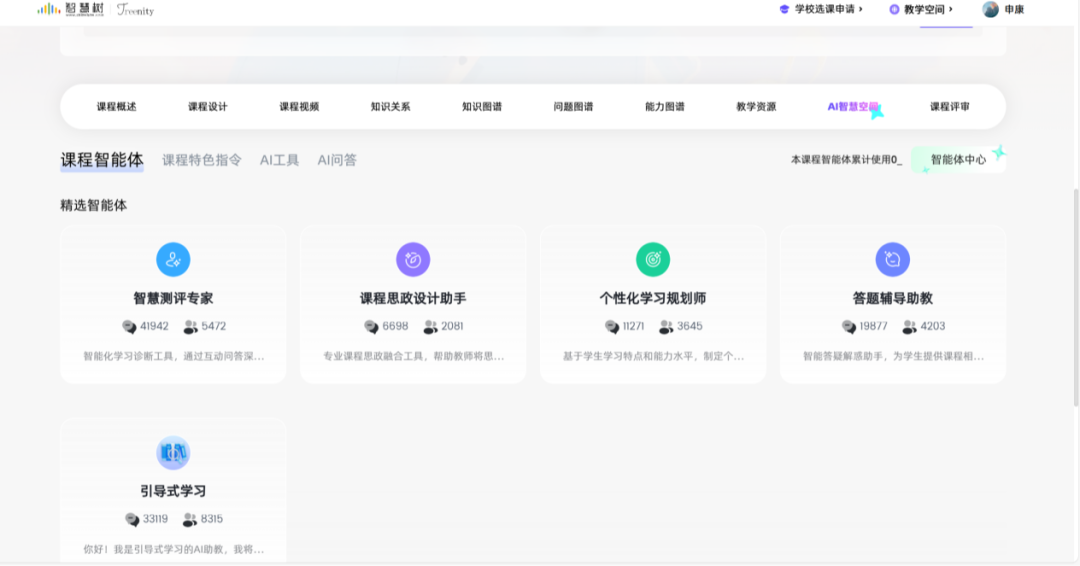1080x566 pixels.
Task: Open the 学校选课申请 menu
Action: pos(820,10)
